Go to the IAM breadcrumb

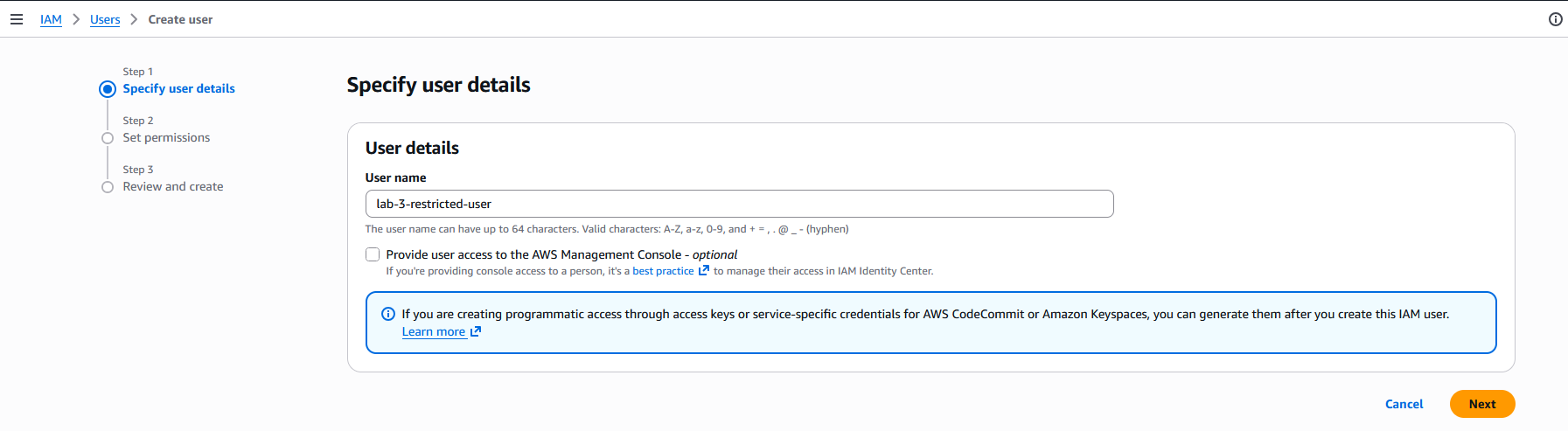(51, 19)
